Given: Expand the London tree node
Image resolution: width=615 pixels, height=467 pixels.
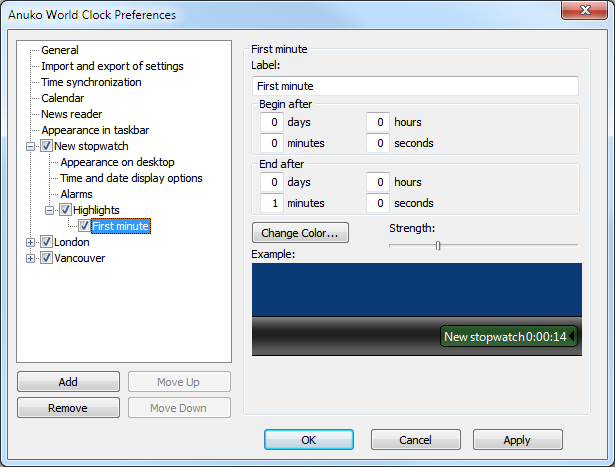Looking at the screenshot, I should tap(31, 242).
